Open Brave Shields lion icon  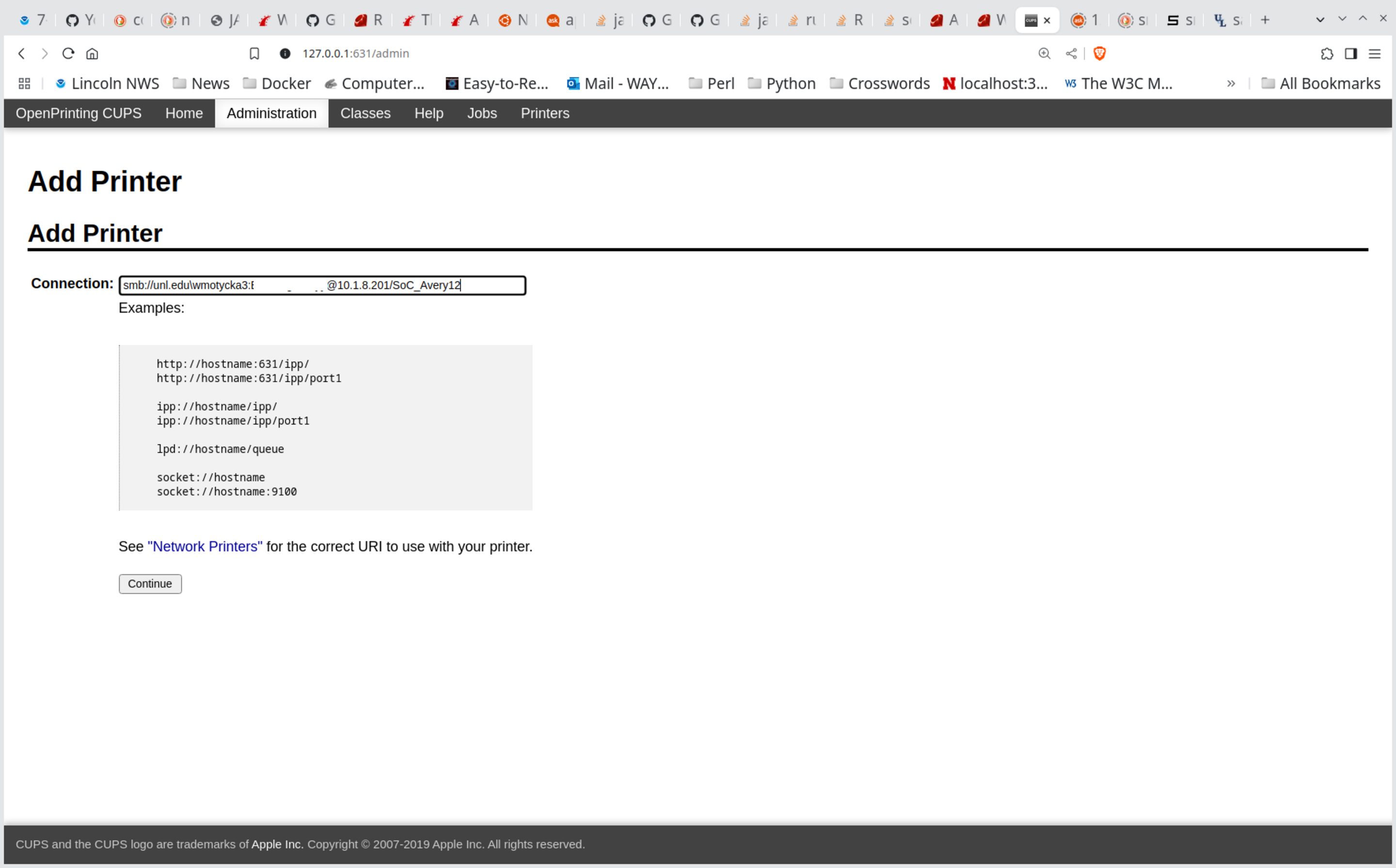coord(1099,53)
